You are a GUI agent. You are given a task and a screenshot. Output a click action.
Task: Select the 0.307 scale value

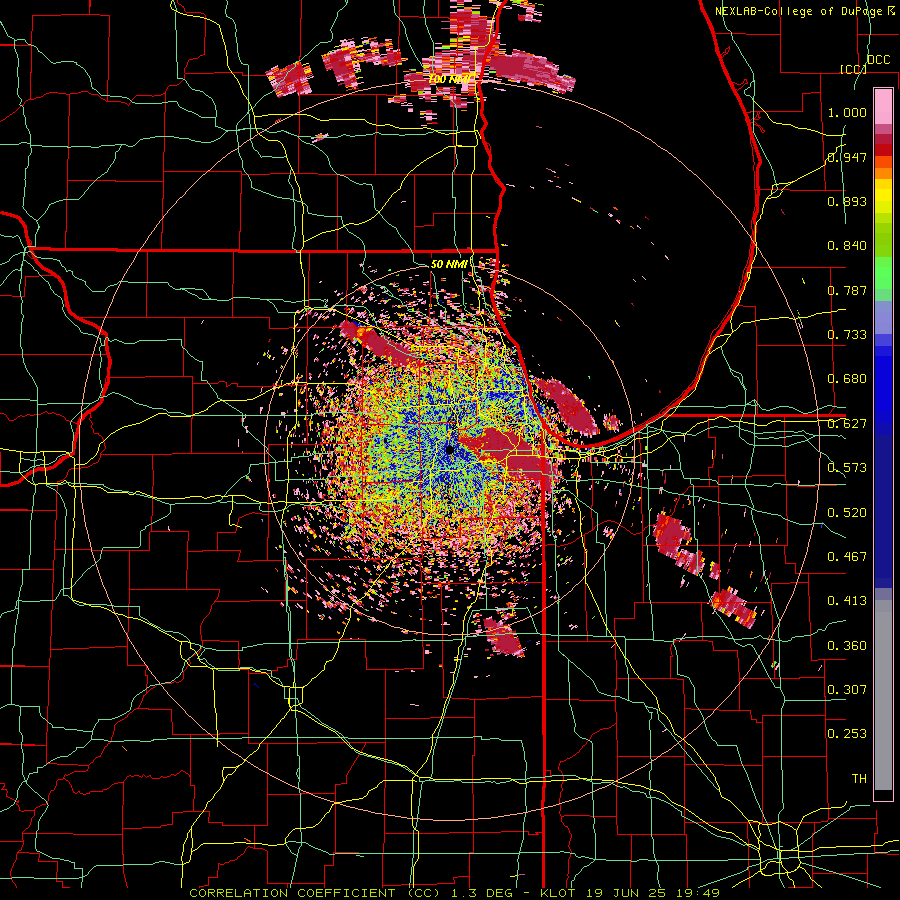[x=847, y=690]
